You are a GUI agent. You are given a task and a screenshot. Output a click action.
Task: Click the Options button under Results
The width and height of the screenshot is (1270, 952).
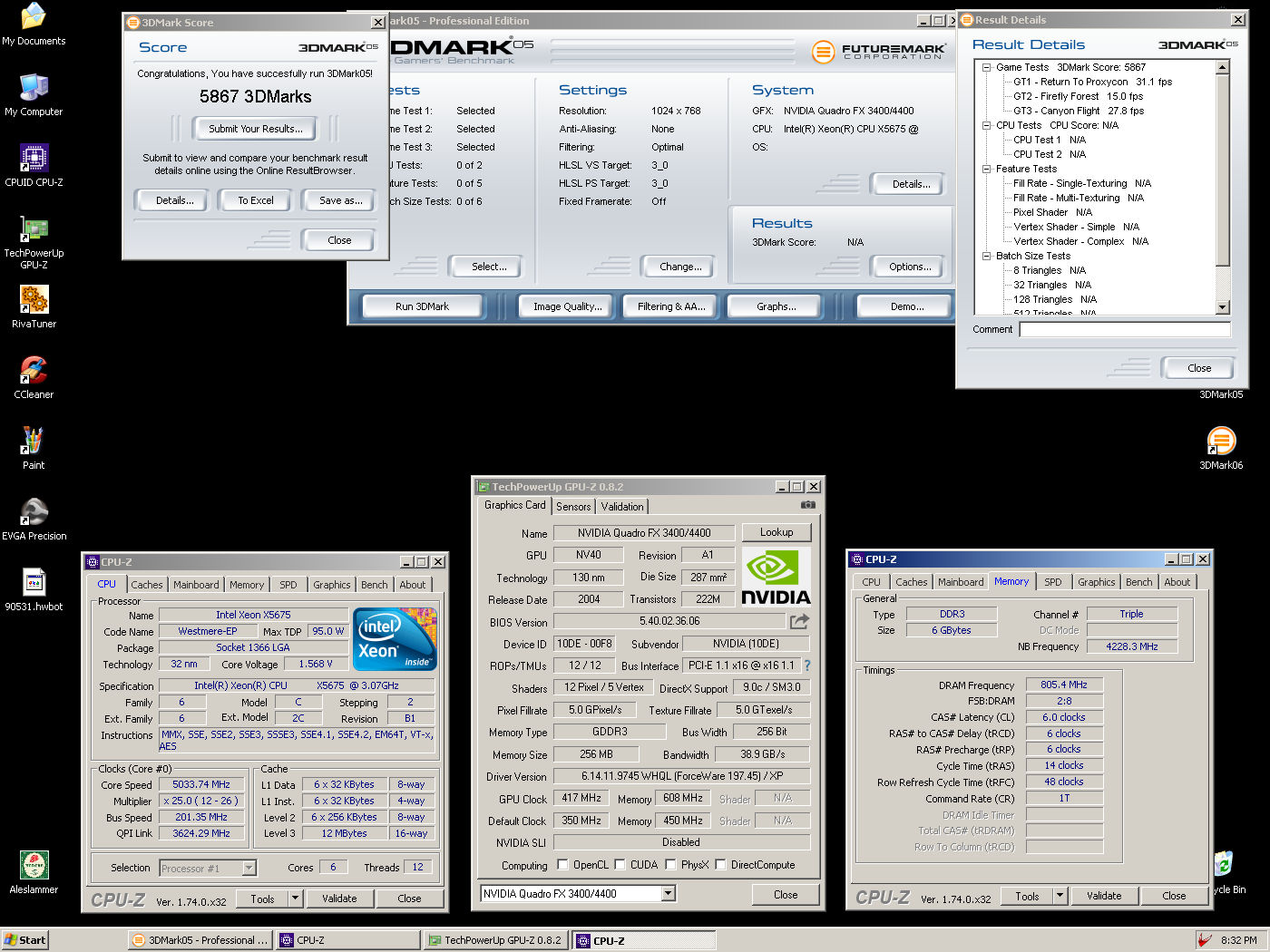(x=910, y=267)
